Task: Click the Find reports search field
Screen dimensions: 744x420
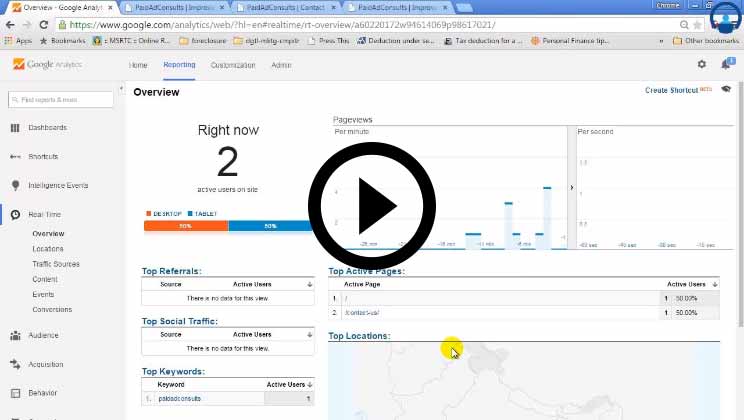Action: (x=61, y=100)
